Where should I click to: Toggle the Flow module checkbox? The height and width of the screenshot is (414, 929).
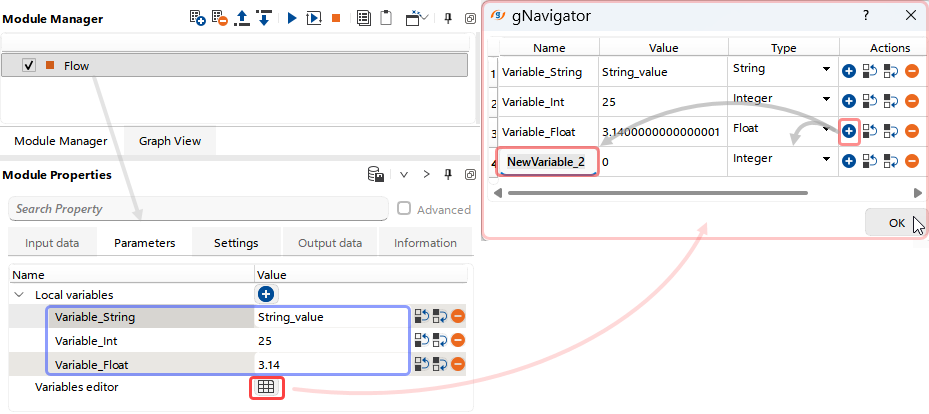(x=29, y=65)
